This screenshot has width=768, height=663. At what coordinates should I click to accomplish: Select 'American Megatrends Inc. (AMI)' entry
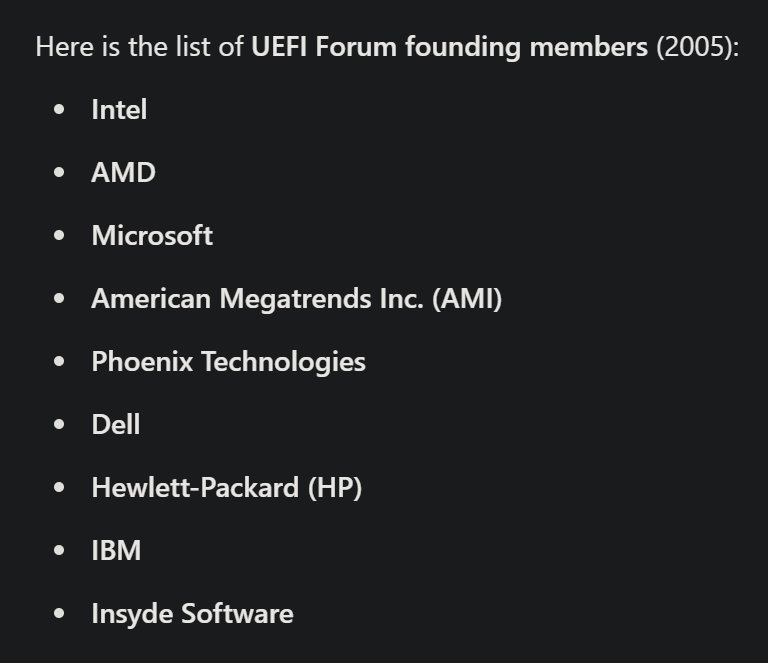296,299
